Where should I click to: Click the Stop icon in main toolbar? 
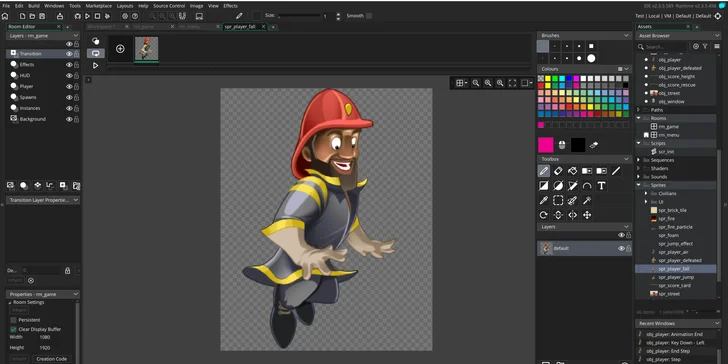(98, 16)
